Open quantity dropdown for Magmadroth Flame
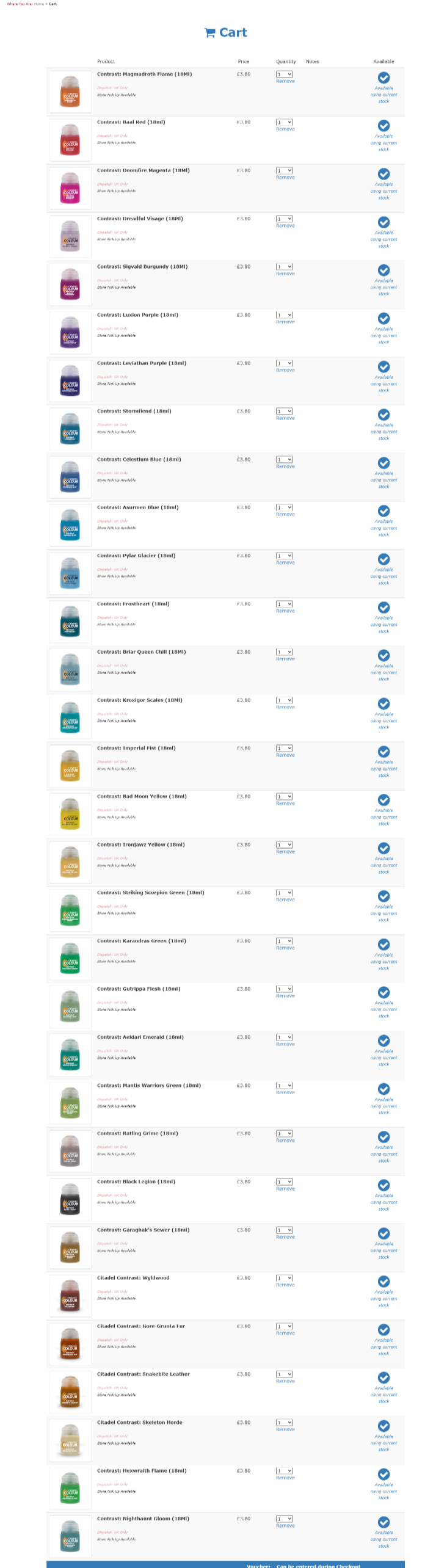This screenshot has height=1568, width=425. (x=284, y=74)
